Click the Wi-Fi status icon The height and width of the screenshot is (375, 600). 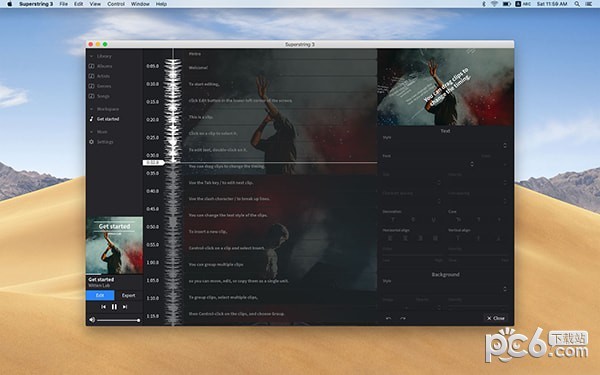click(x=494, y=4)
